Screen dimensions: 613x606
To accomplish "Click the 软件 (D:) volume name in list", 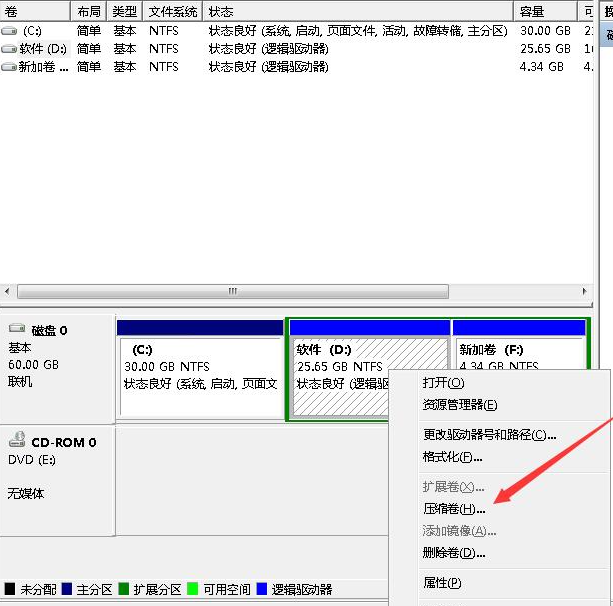I will [43, 49].
